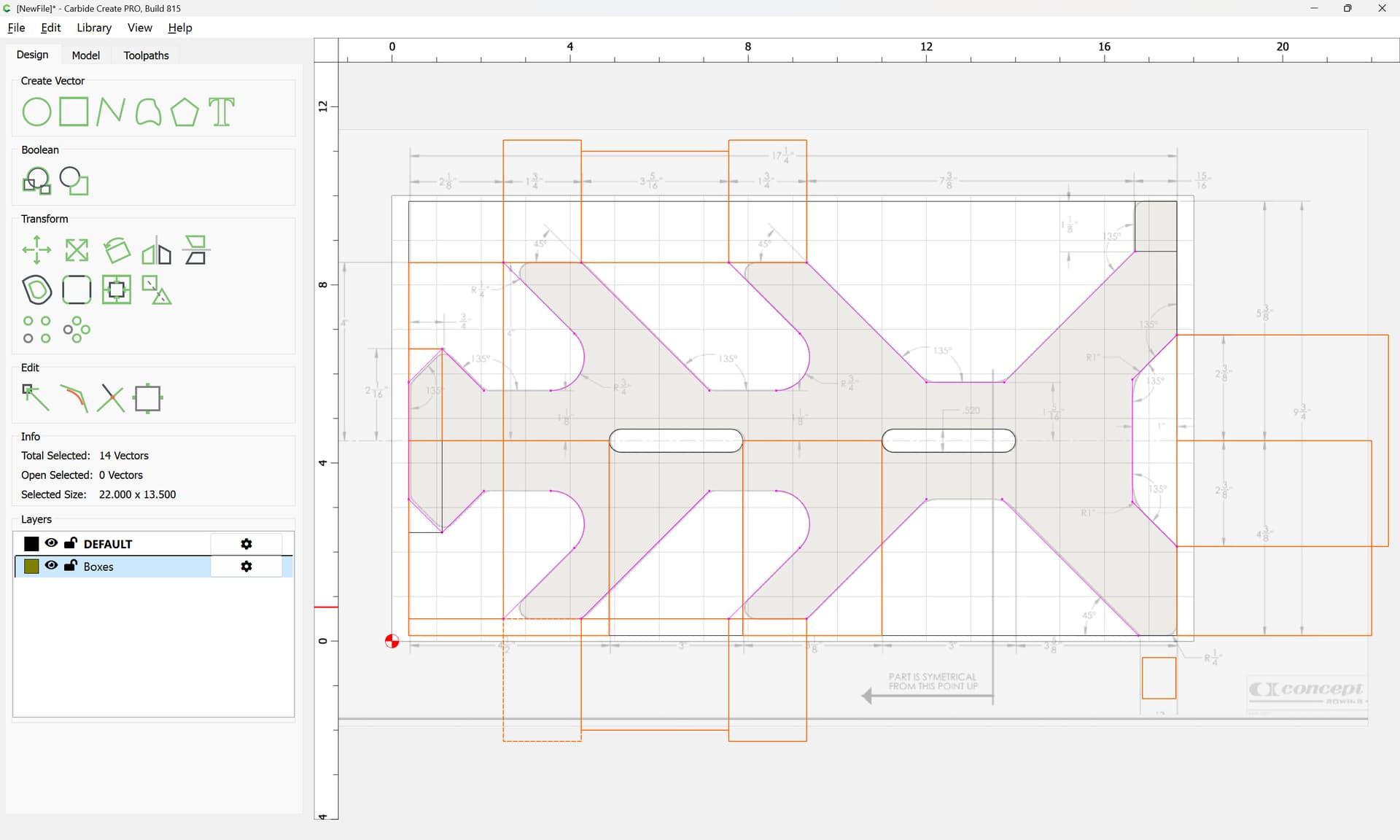Viewport: 1400px width, 840px height.
Task: Select the Circle vector tool
Action: 36,112
